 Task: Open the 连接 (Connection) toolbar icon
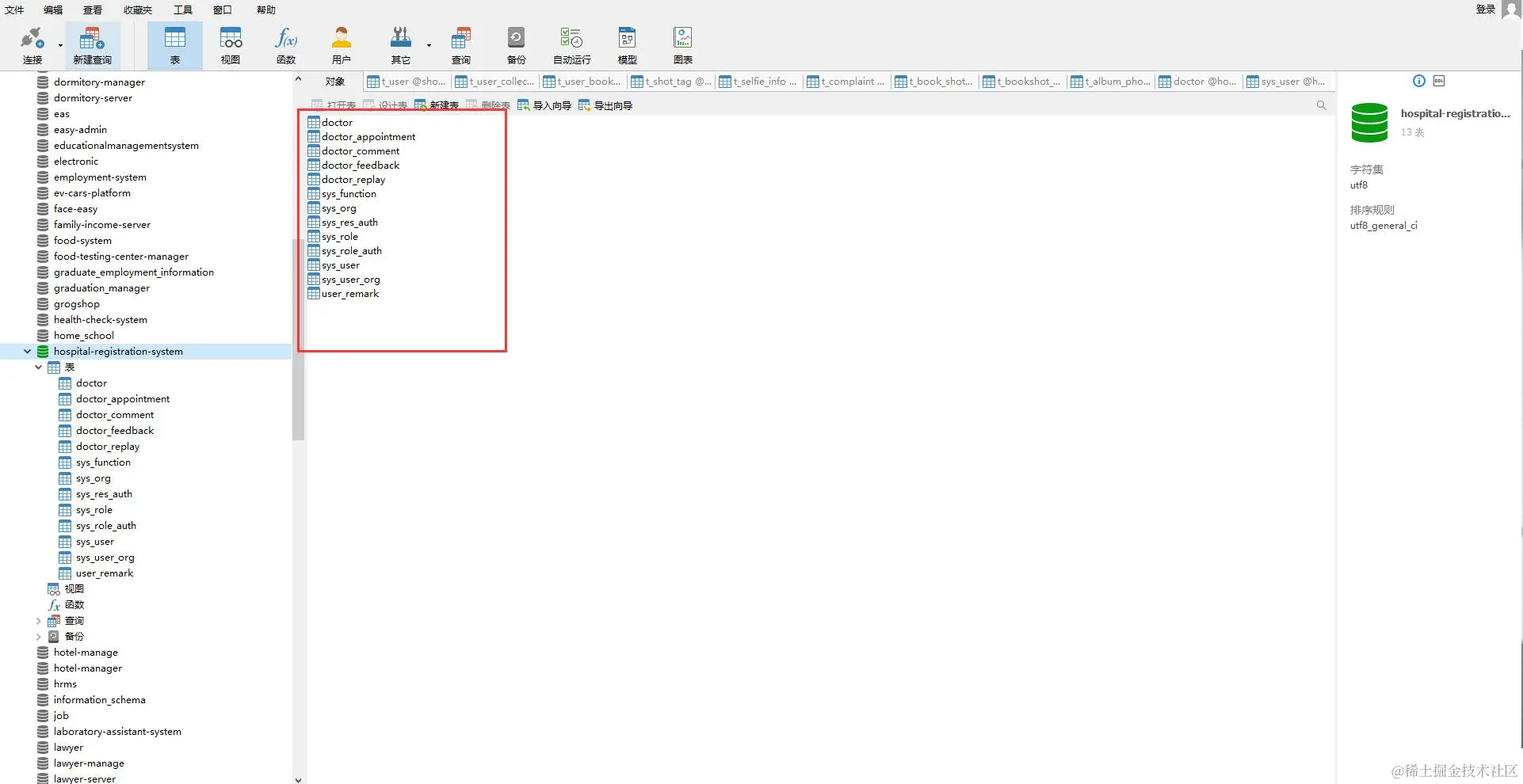click(x=32, y=45)
